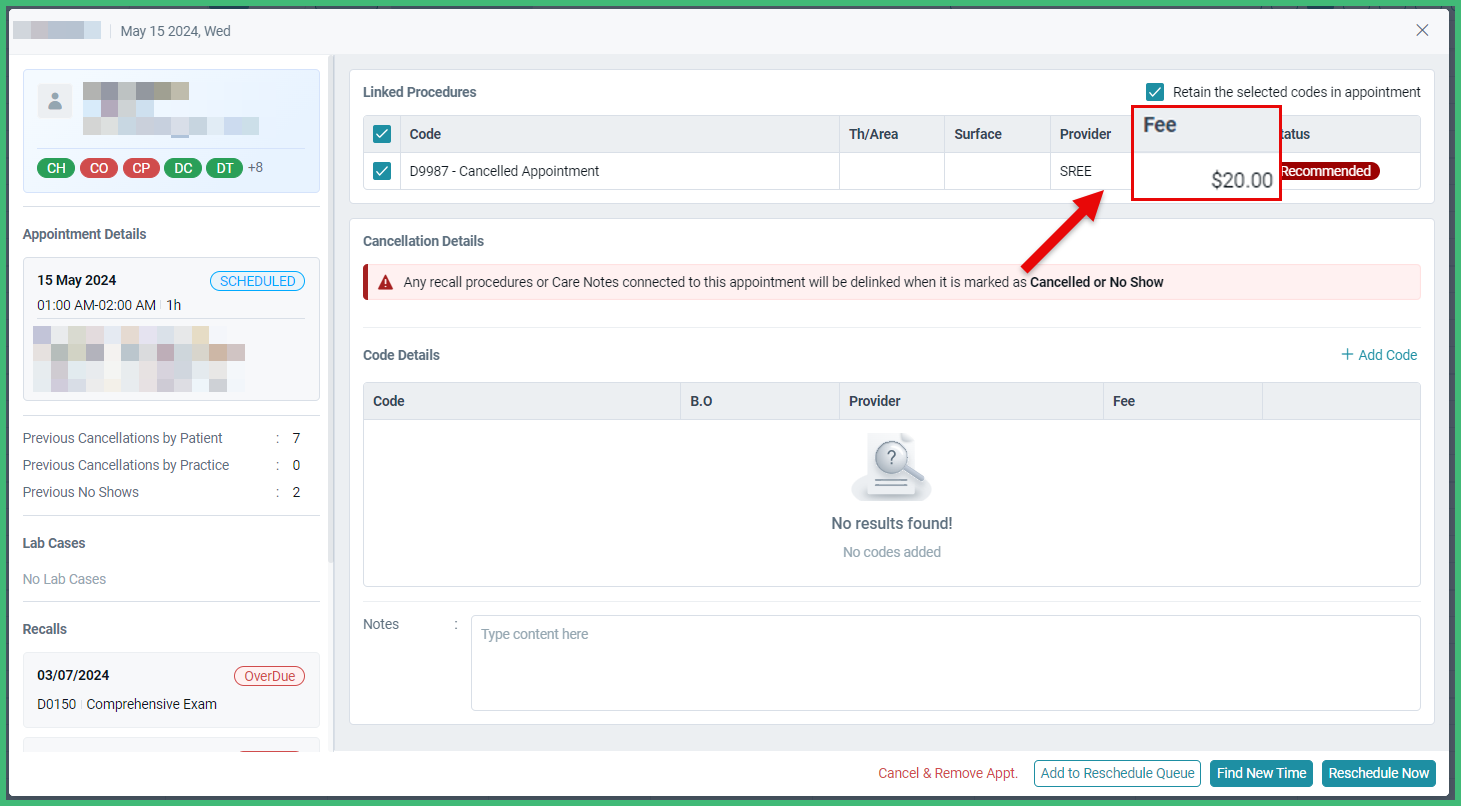Toggle the select-all checkbox in Linked Procedures
Image resolution: width=1461 pixels, height=806 pixels.
(381, 133)
